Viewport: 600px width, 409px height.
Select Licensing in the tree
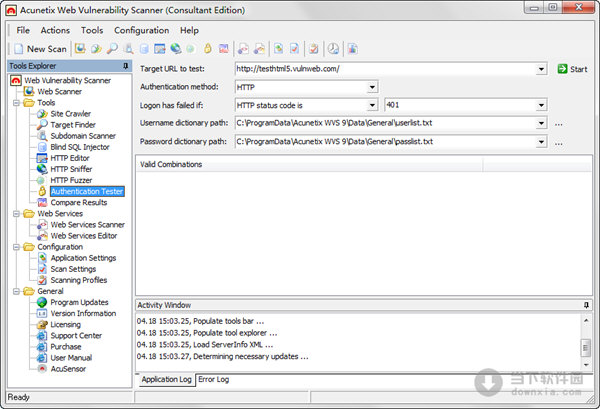click(65, 324)
